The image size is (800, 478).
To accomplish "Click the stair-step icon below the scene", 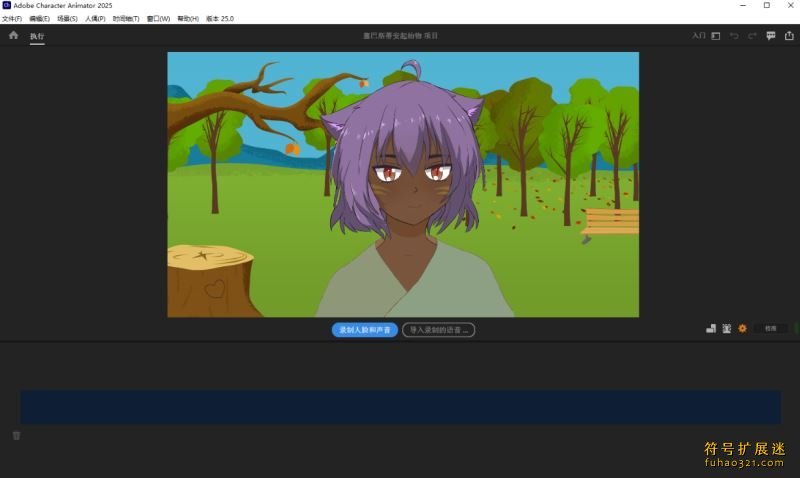I will [x=711, y=329].
